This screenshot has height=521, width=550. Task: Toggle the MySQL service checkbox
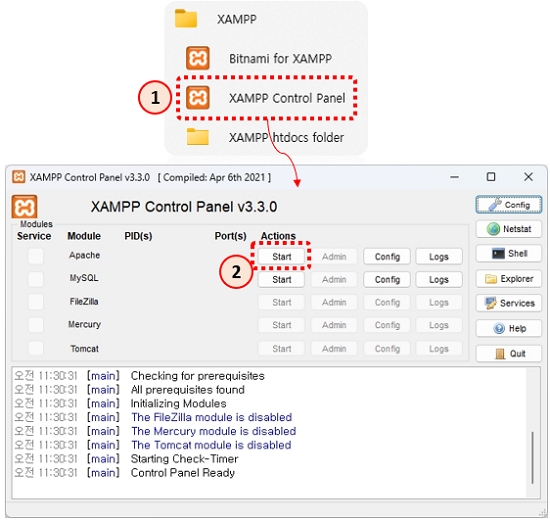pos(35,279)
